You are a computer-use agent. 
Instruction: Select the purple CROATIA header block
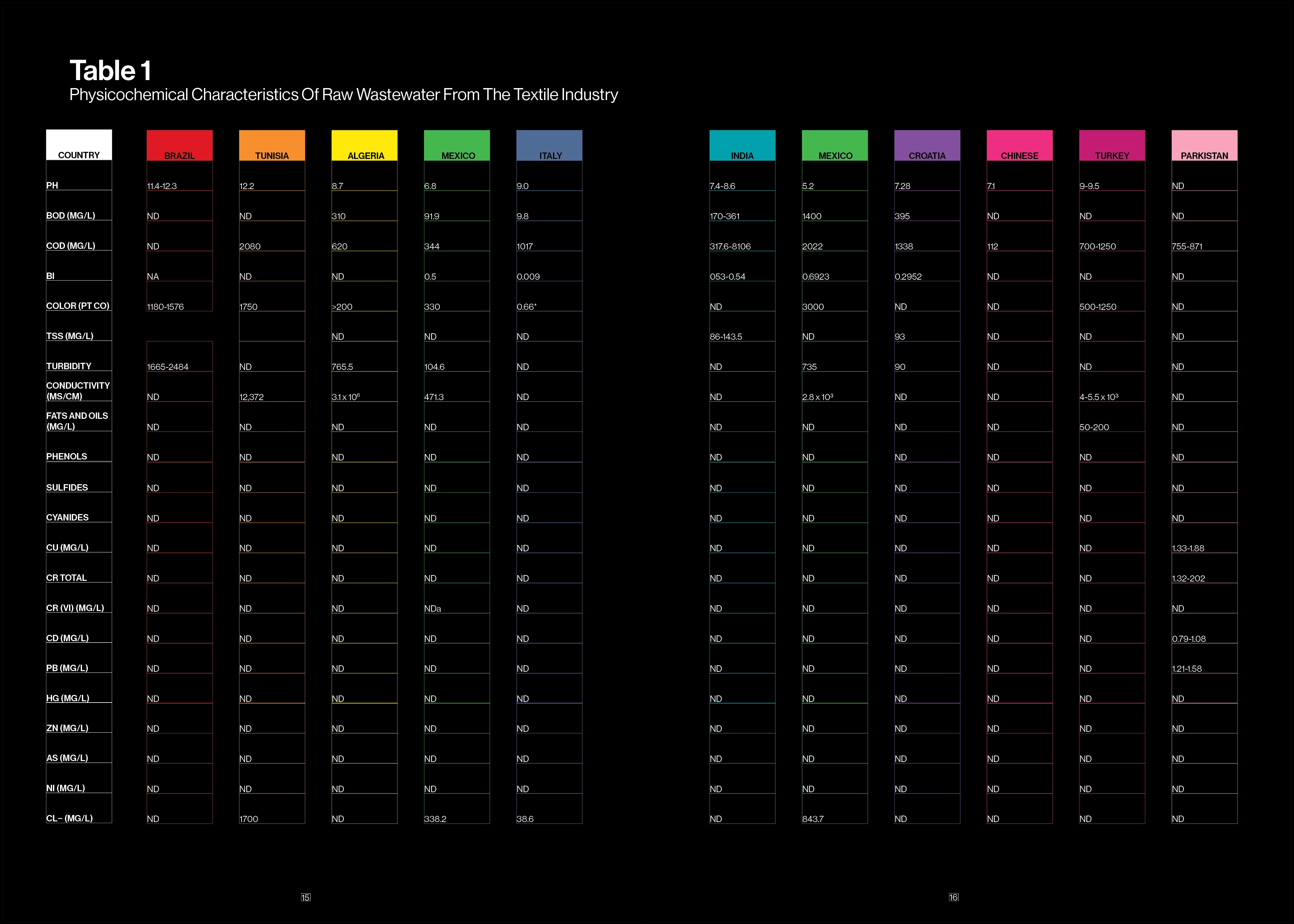pos(927,145)
